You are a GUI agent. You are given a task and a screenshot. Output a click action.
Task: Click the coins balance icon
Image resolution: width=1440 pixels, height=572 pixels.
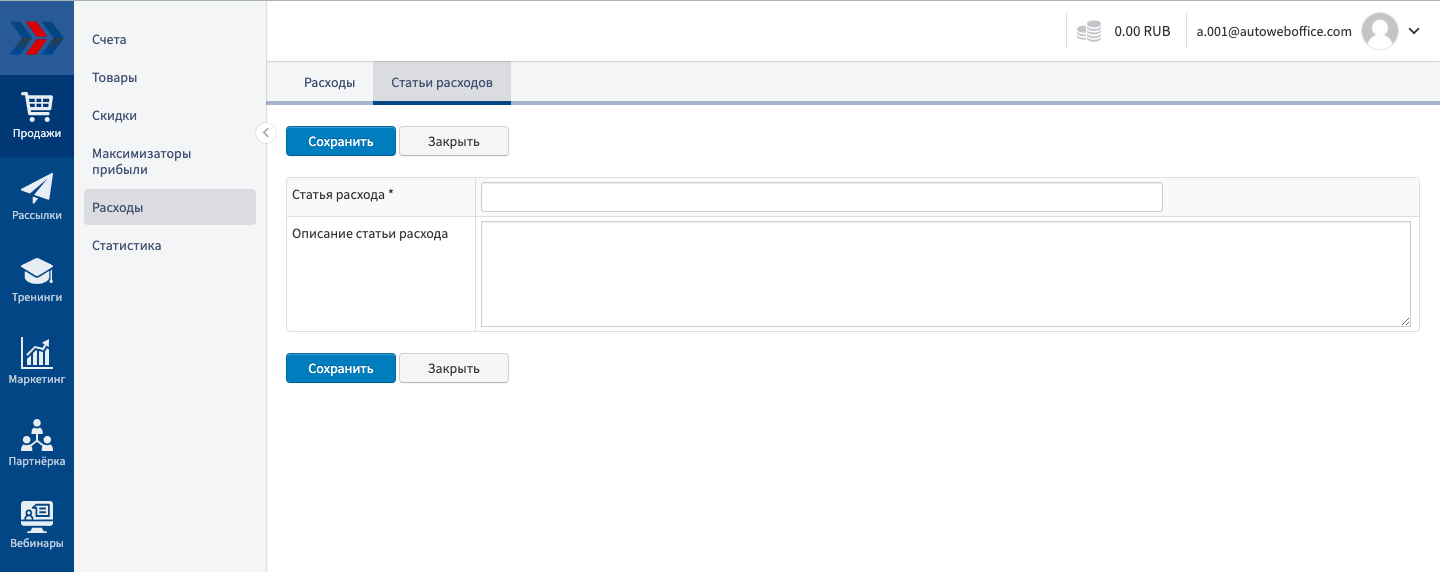(x=1089, y=31)
